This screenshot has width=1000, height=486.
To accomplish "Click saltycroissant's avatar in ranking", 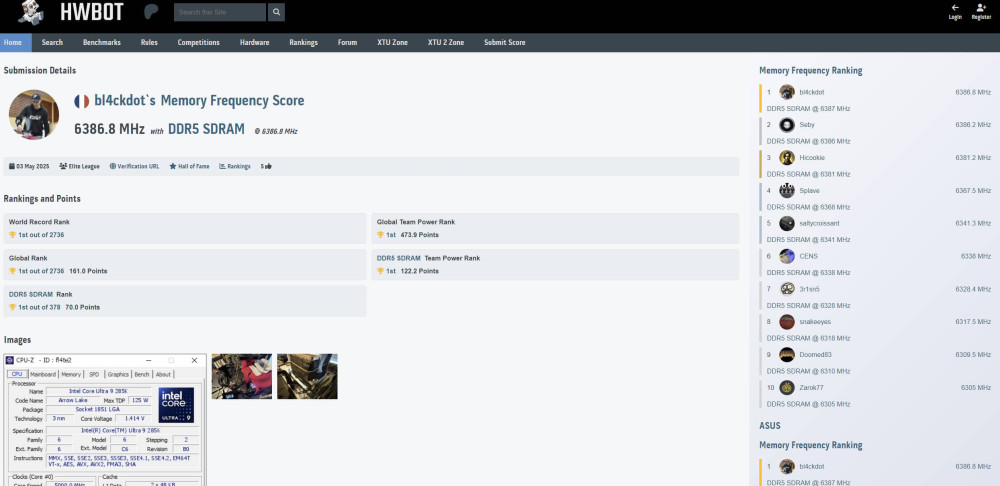I will click(786, 223).
